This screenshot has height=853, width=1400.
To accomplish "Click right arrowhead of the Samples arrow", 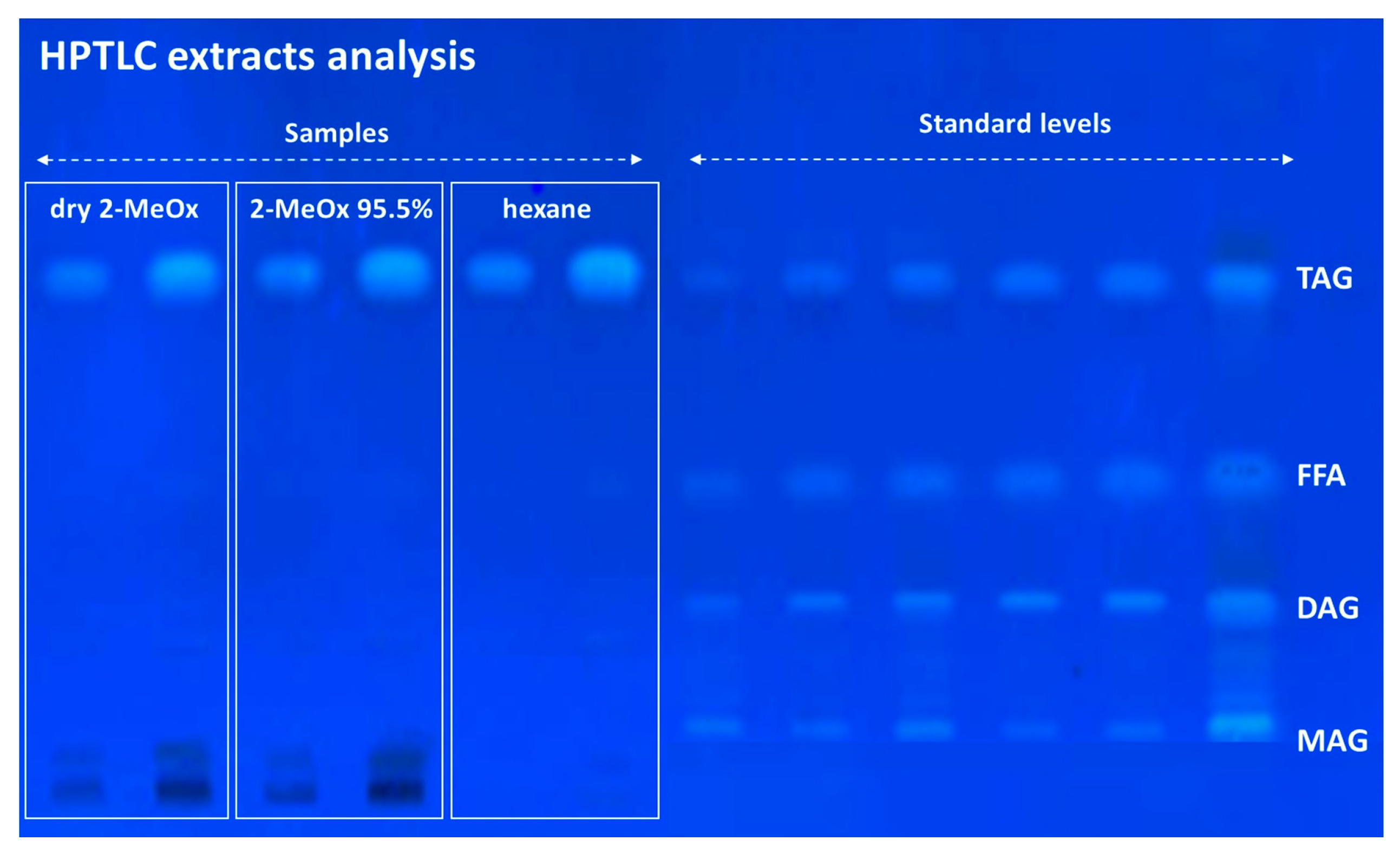I will (637, 160).
